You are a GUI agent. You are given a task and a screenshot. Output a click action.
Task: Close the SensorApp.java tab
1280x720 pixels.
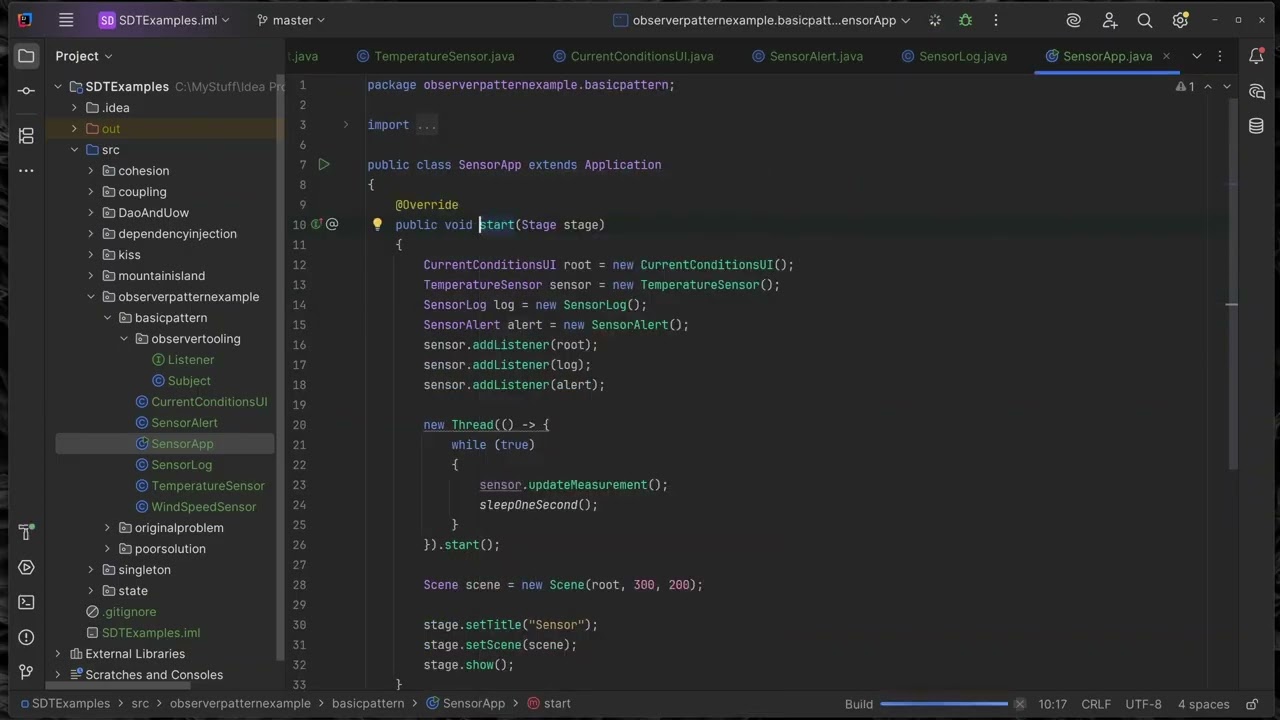pyautogui.click(x=1166, y=56)
